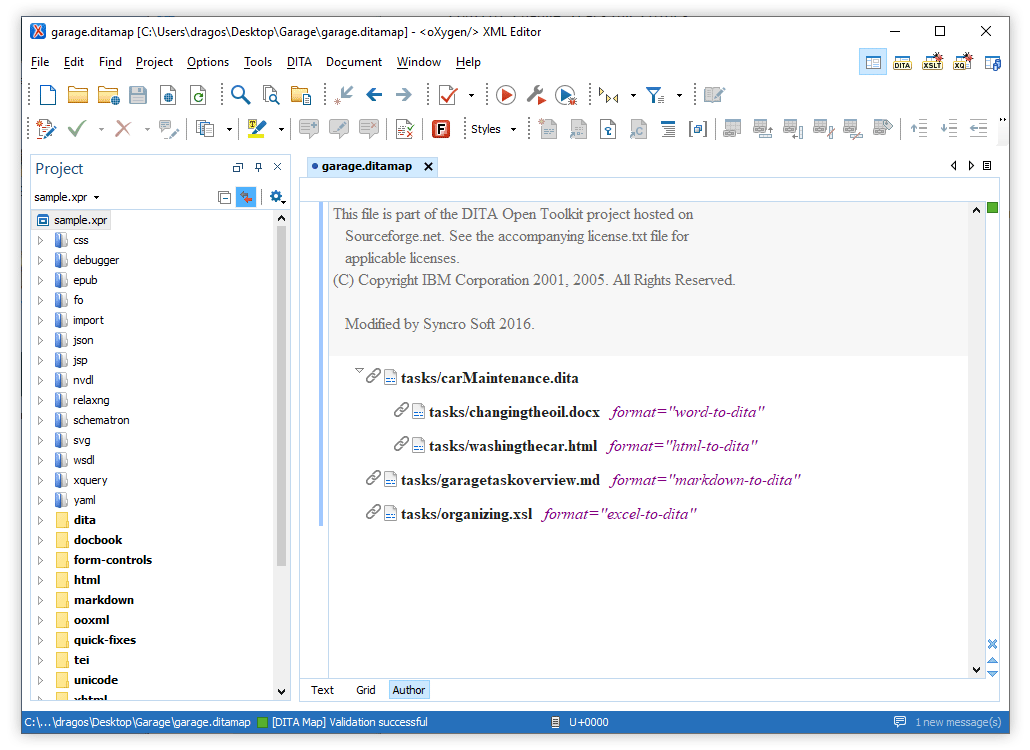Image resolution: width=1030 pixels, height=750 pixels.
Task: Create a new document with the New icon
Action: coord(47,95)
